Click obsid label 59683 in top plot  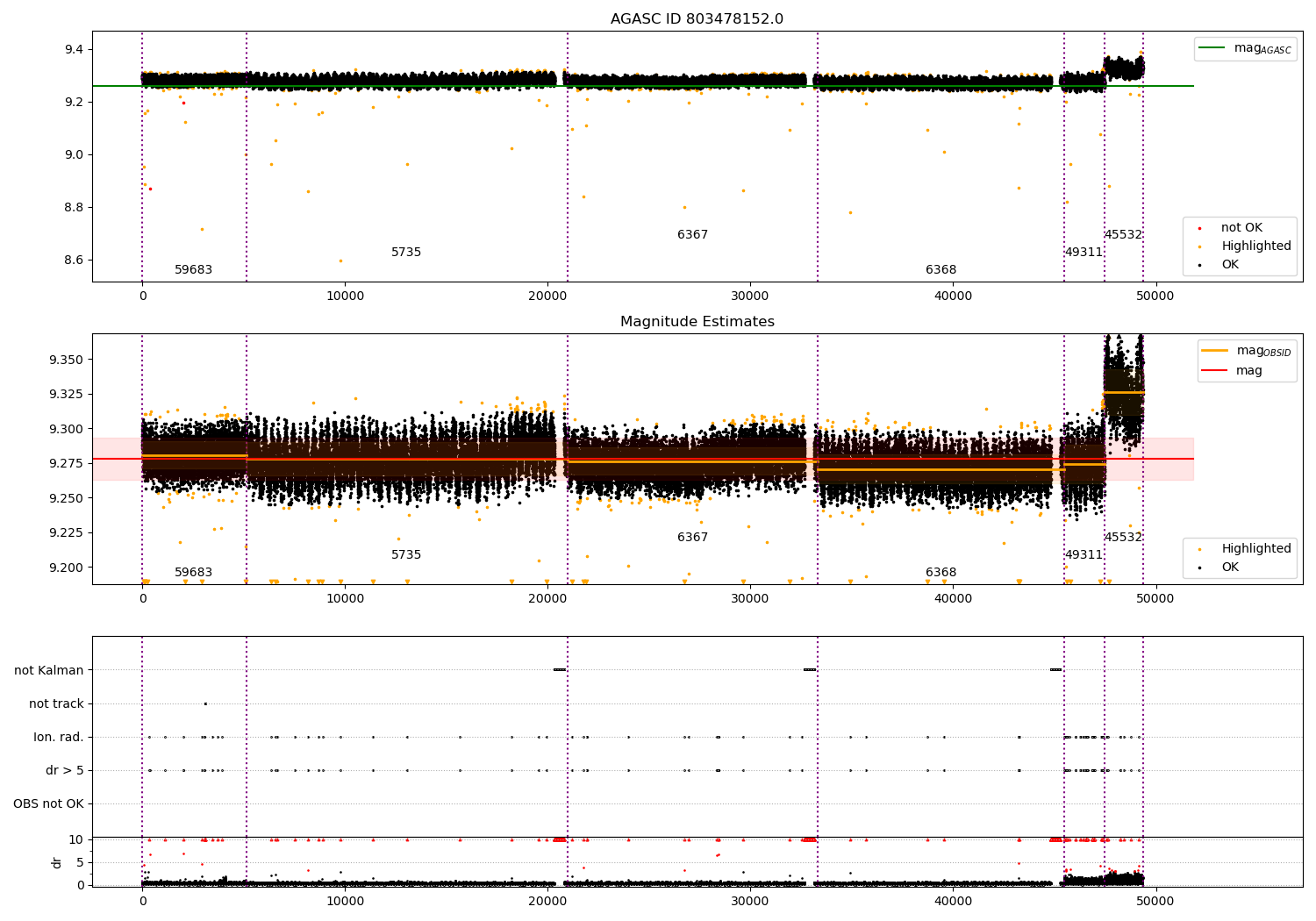(193, 270)
